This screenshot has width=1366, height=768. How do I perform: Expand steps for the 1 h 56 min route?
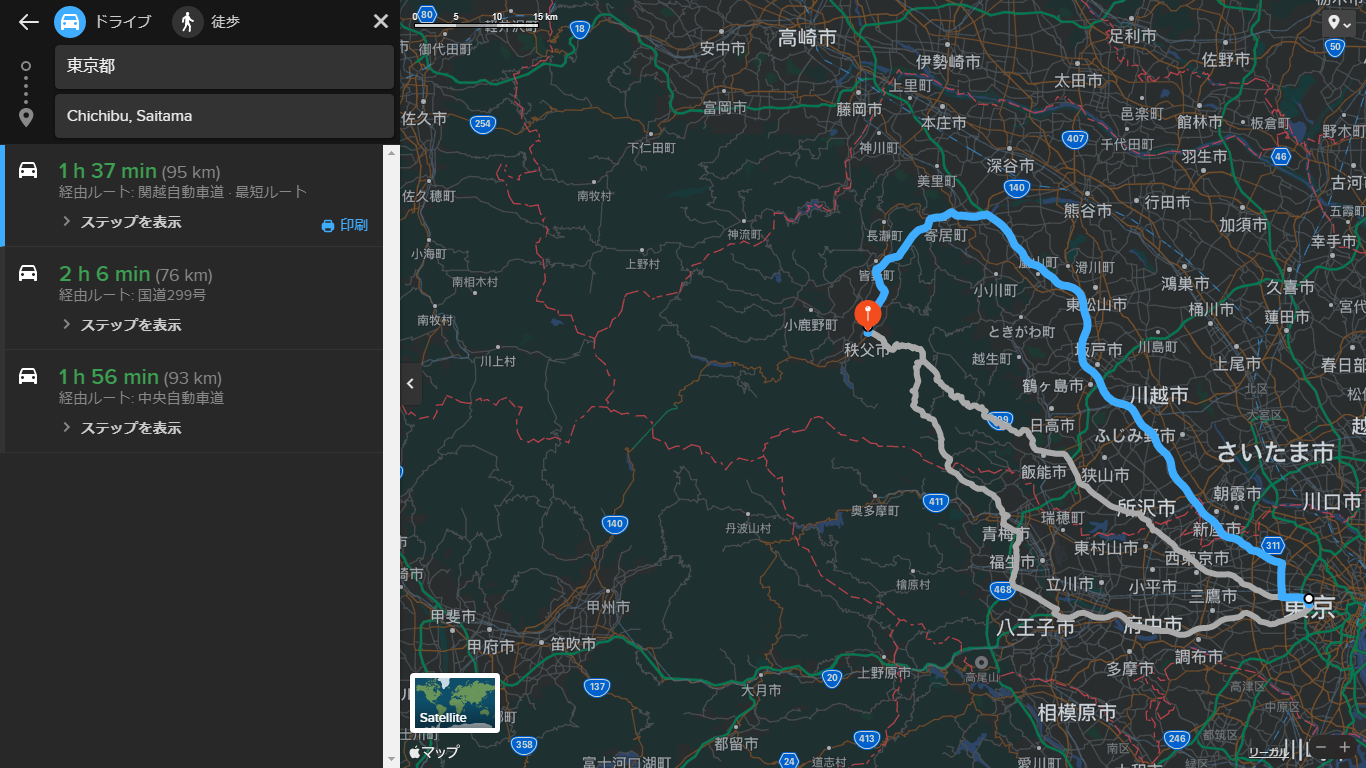point(130,428)
